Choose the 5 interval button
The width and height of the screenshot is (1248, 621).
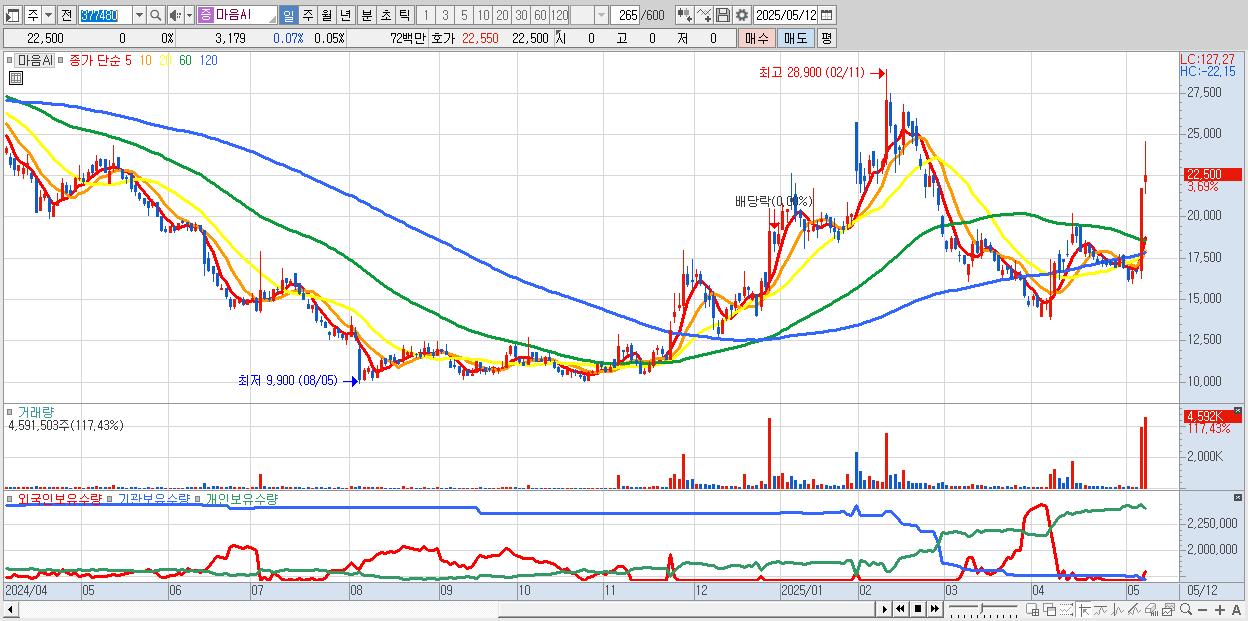coord(464,15)
